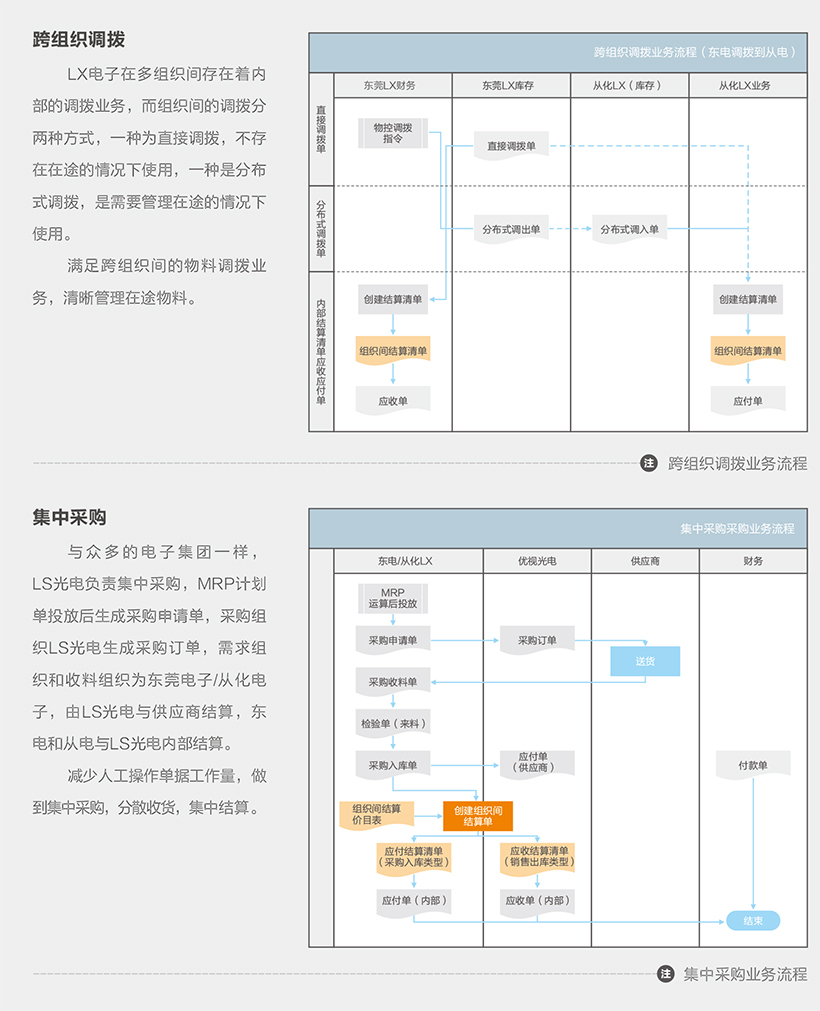This screenshot has width=820, height=1011.
Task: Select the 从化LX业务 column header
Action: (x=747, y=86)
